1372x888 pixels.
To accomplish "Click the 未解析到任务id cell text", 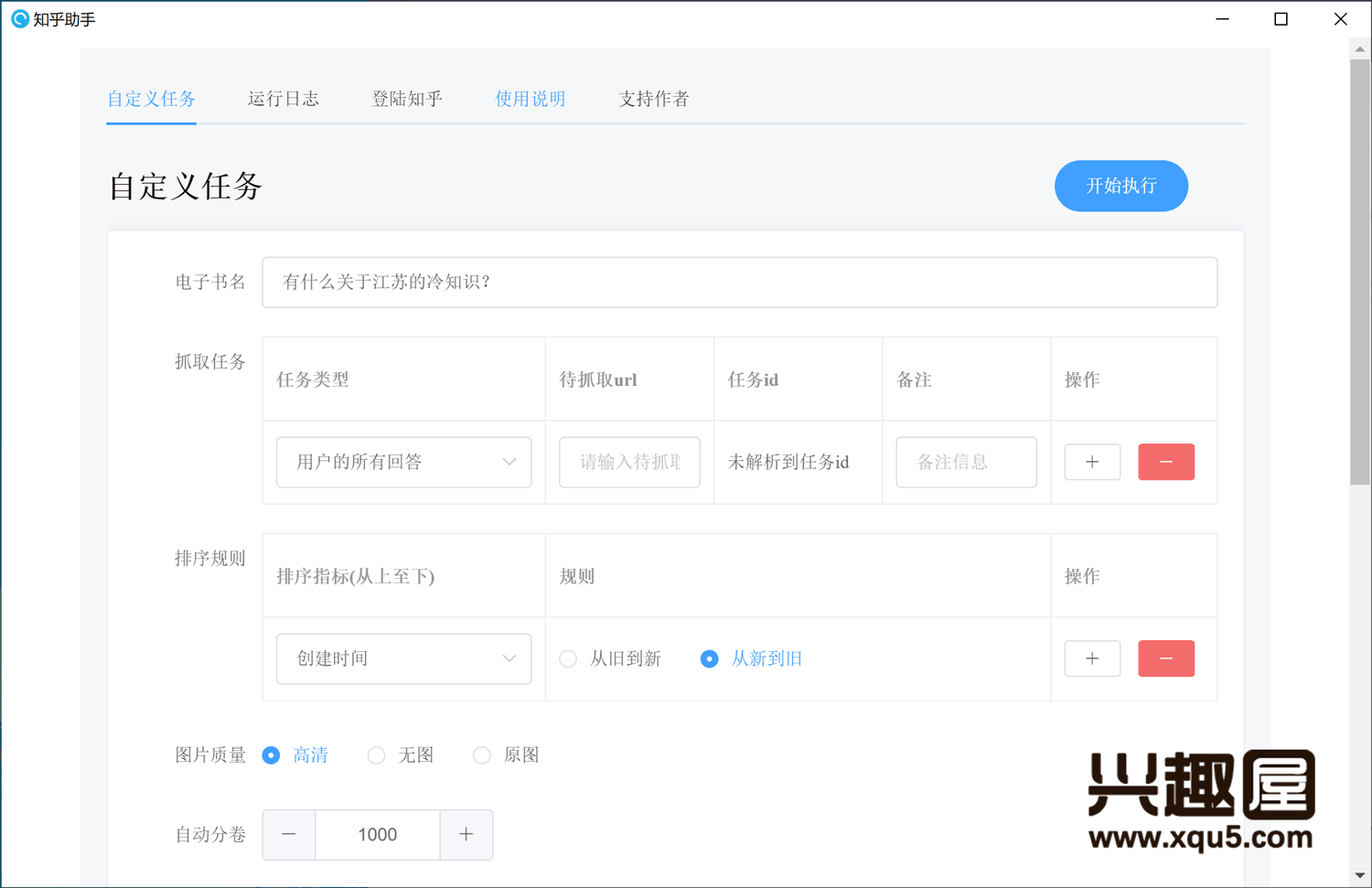I will pos(788,462).
